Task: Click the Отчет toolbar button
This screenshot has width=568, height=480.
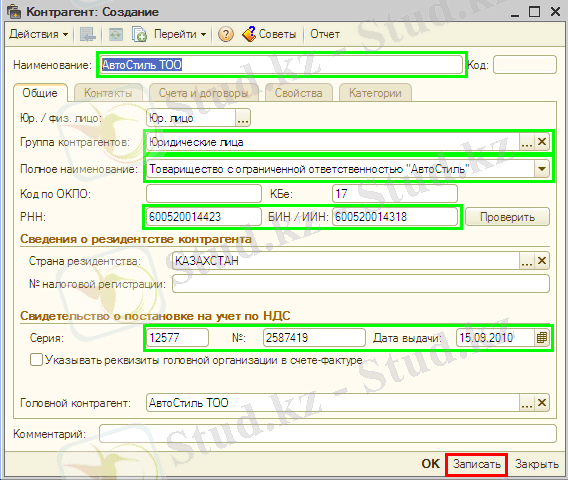Action: [325, 34]
